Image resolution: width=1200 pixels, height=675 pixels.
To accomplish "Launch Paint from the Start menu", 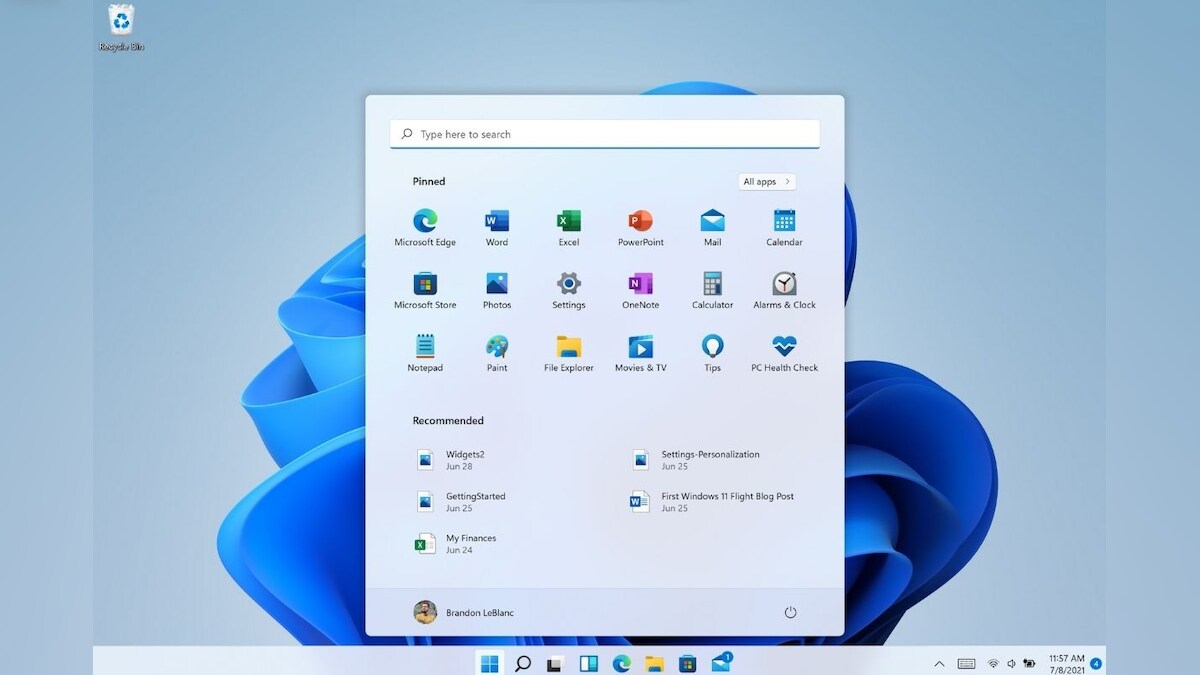I will pos(497,347).
